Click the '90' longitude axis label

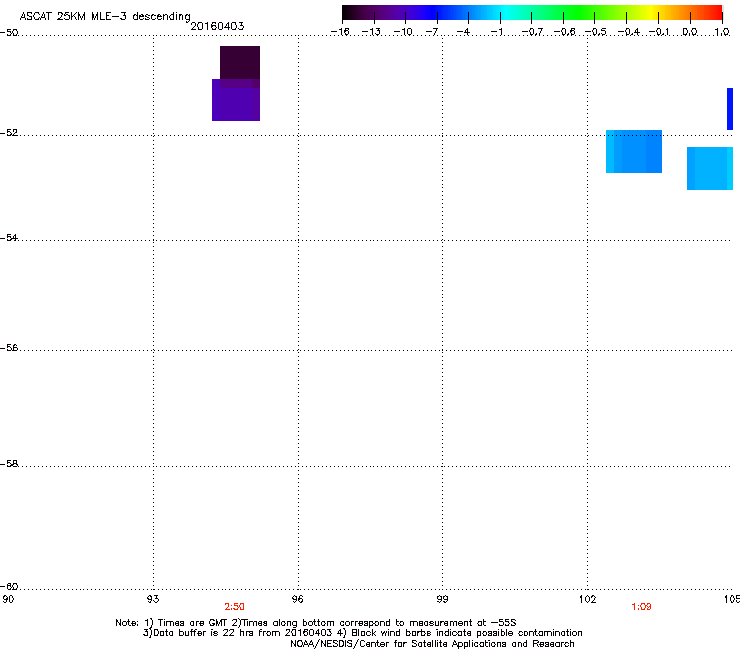pos(8,599)
